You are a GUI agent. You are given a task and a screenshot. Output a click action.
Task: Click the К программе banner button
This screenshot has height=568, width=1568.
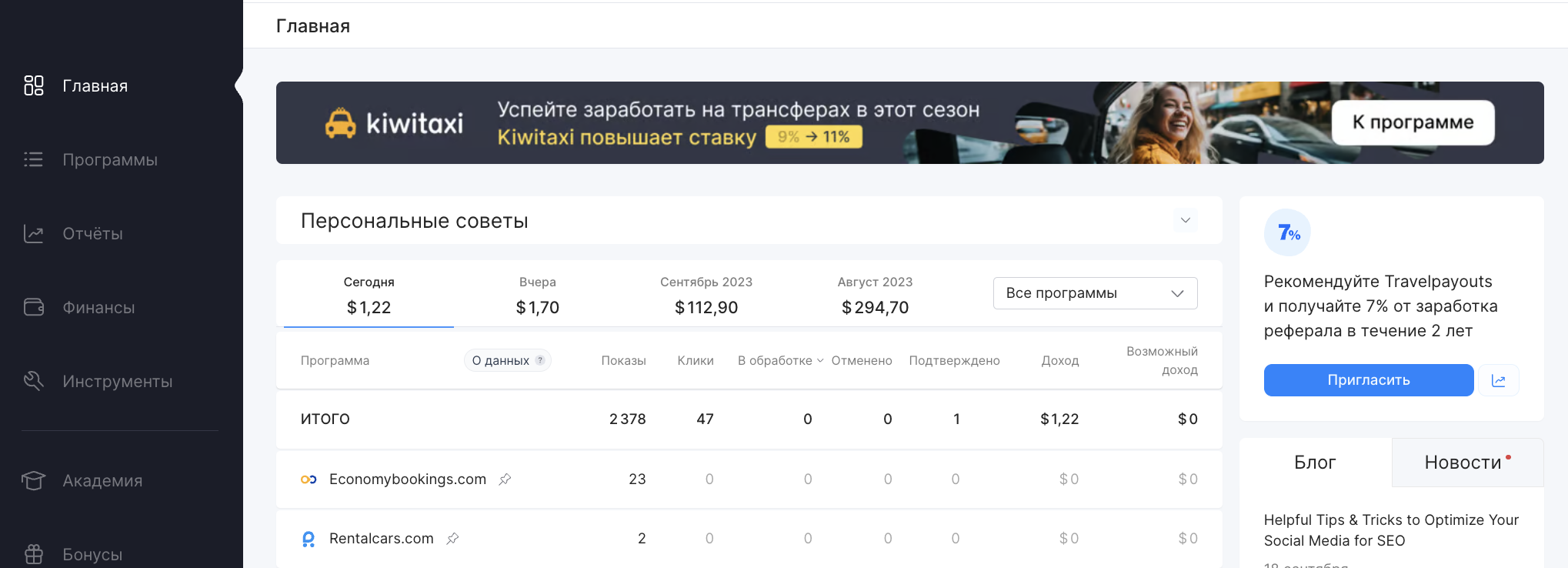[x=1413, y=122]
